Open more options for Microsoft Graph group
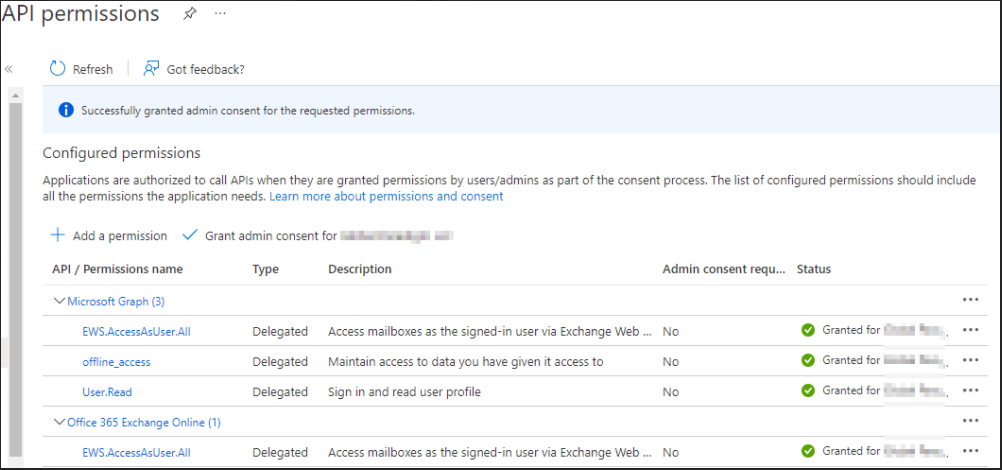Screen dimensions: 1002x470 (969, 299)
